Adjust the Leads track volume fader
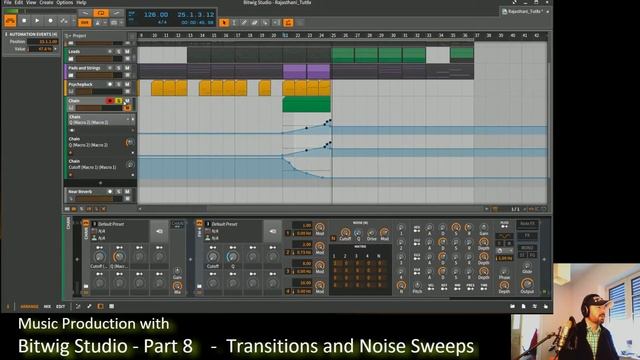This screenshot has height=360, width=640. (99, 59)
